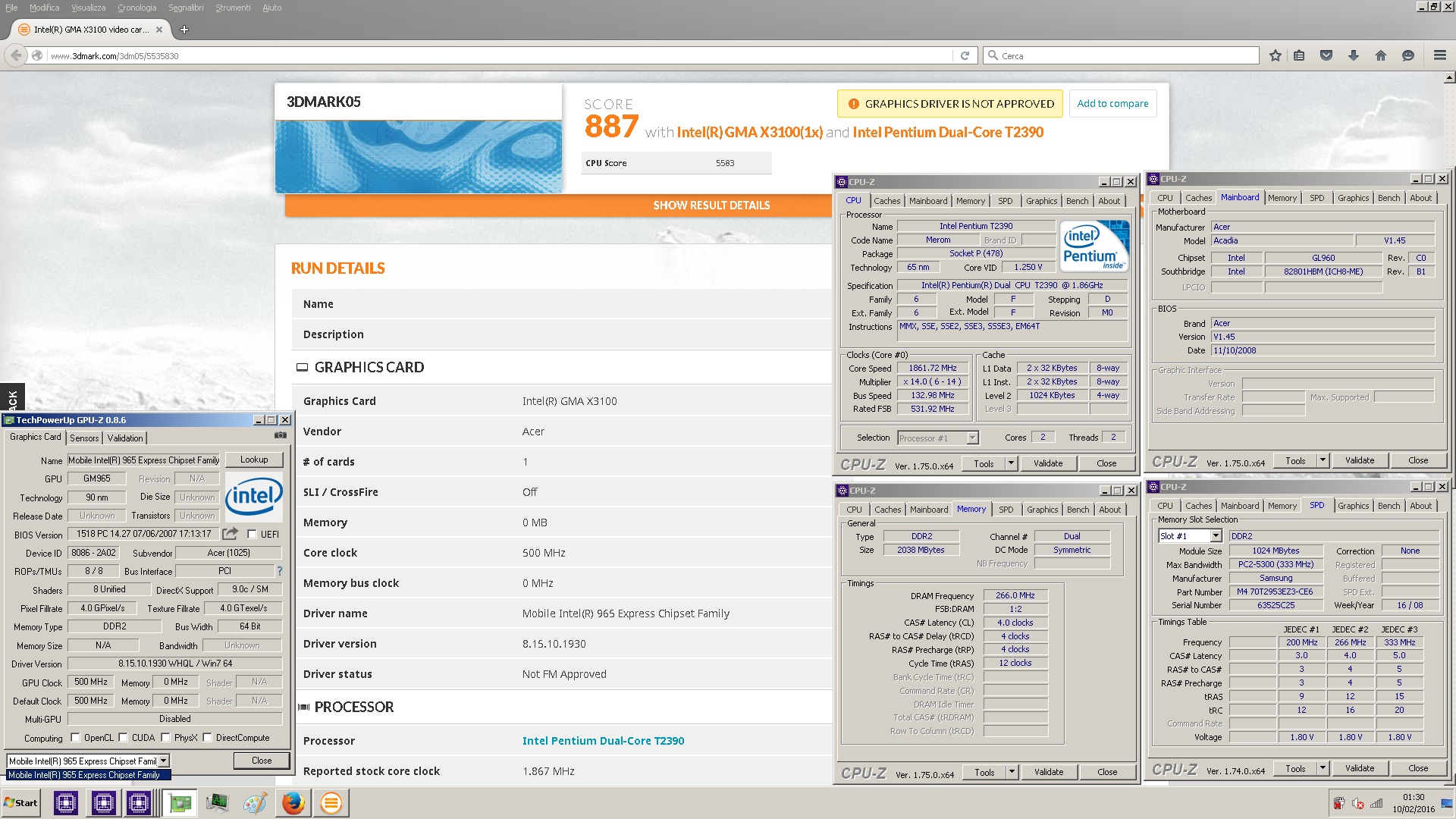Screen dimensions: 1456x819
Task: Click the network signal tray icon
Action: coord(1376,803)
